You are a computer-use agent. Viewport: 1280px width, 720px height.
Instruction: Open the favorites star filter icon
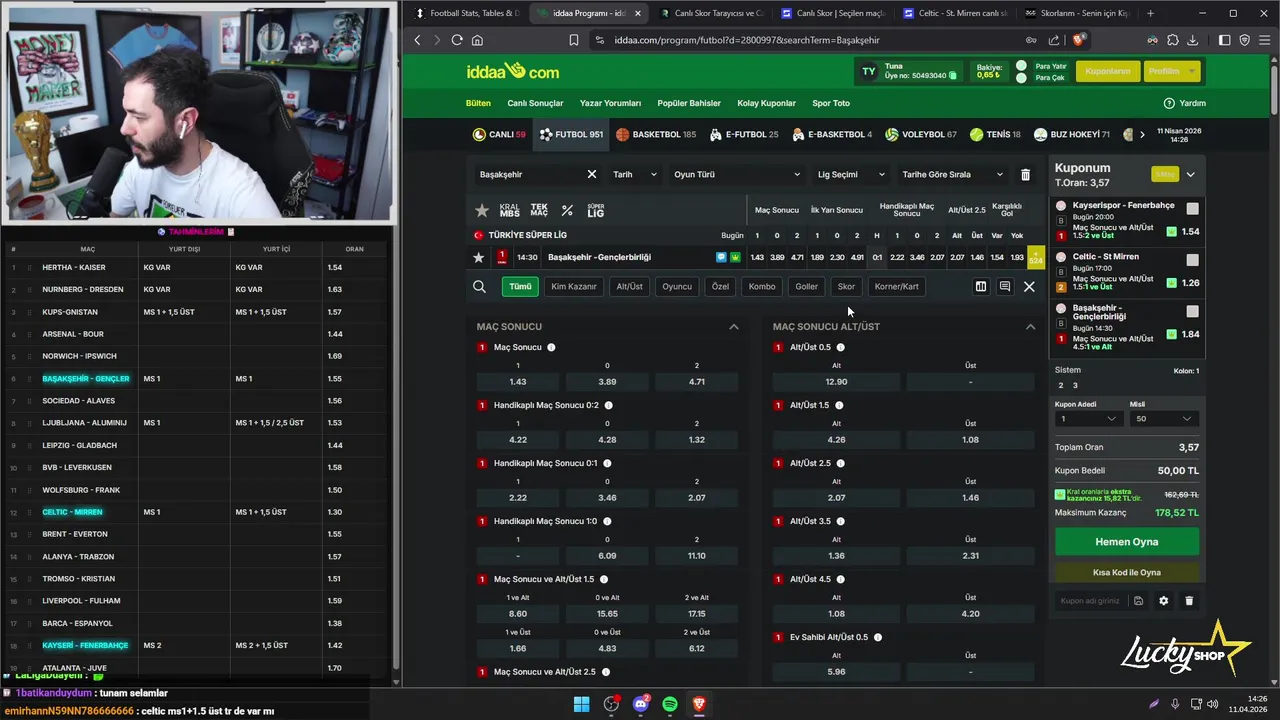click(x=482, y=211)
